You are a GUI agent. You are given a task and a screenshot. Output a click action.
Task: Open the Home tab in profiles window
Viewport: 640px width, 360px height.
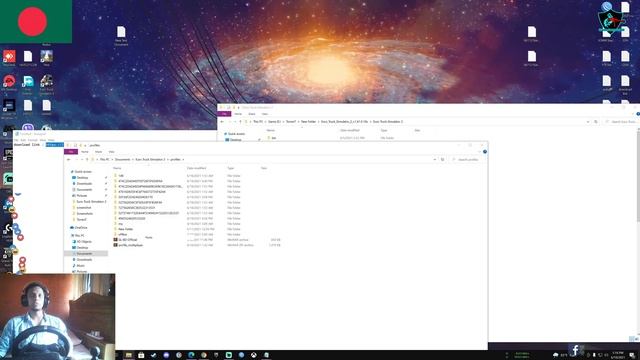coord(84,152)
